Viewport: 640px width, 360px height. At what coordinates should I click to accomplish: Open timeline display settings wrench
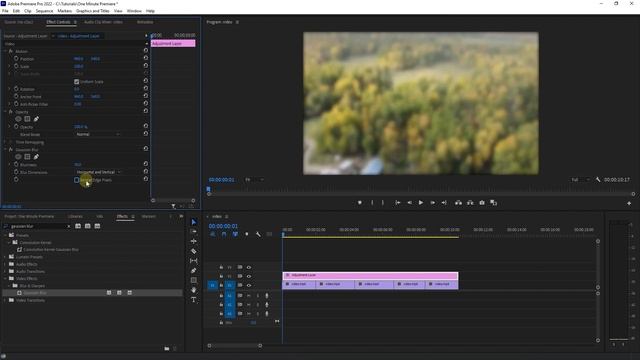coord(258,234)
